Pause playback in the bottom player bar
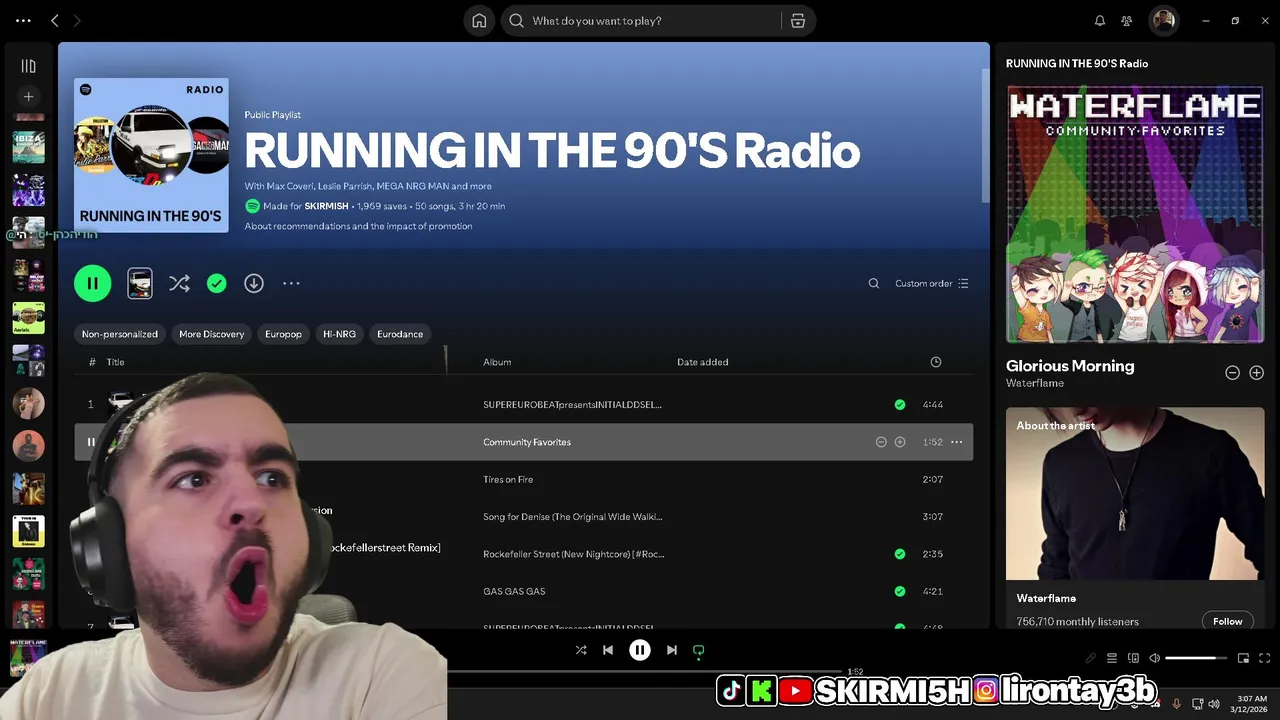The height and width of the screenshot is (720, 1280). pyautogui.click(x=640, y=650)
